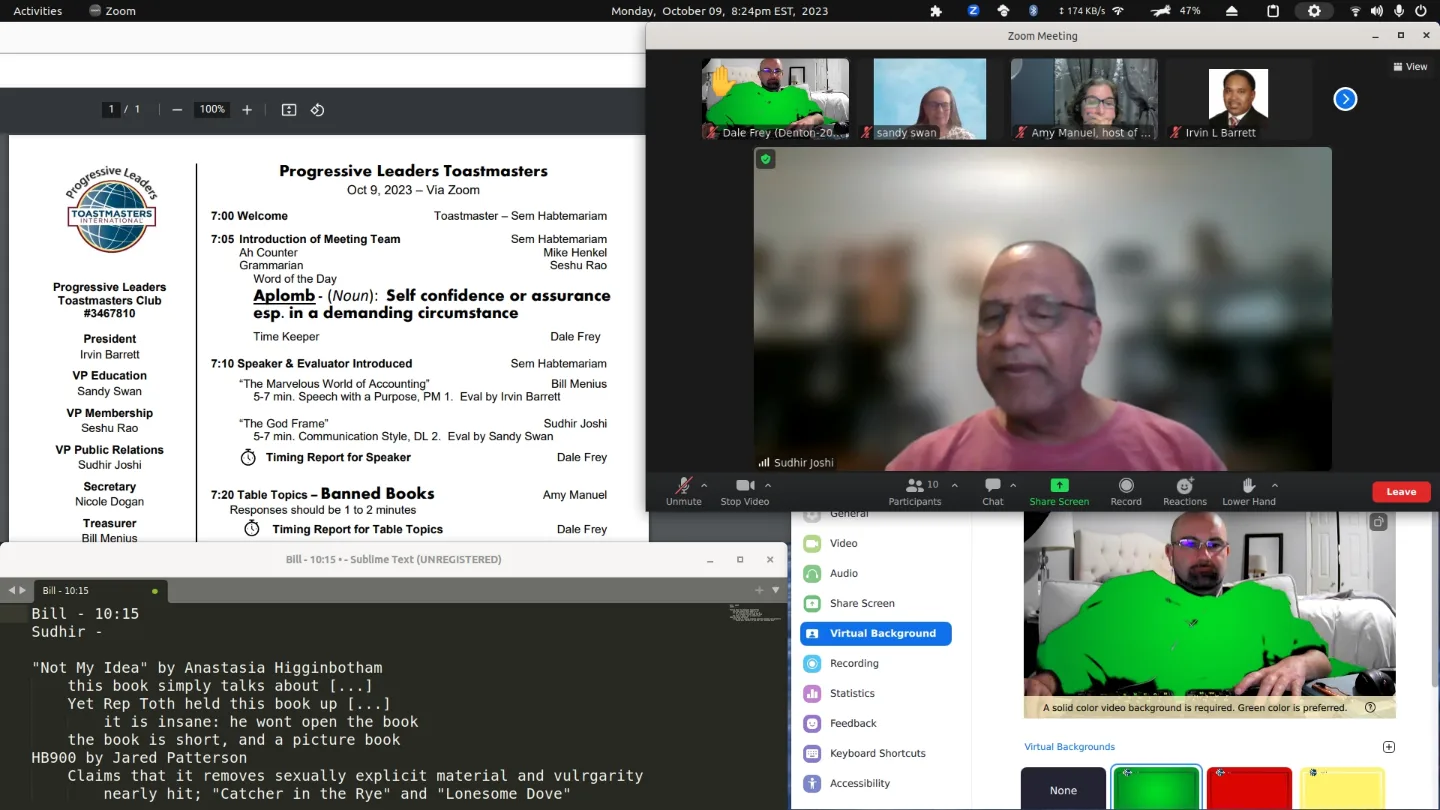
Task: Toggle fit-to-page icon in PDF toolbar
Action: 289,110
